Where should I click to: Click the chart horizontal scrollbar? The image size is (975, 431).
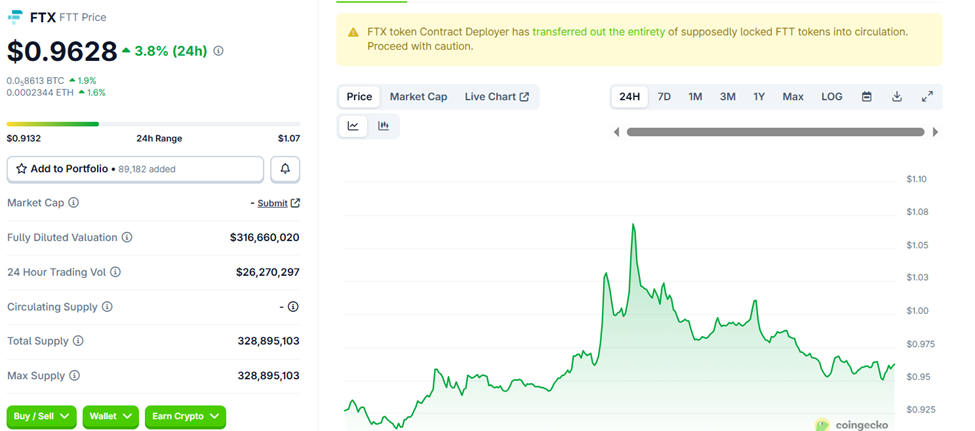pos(775,132)
